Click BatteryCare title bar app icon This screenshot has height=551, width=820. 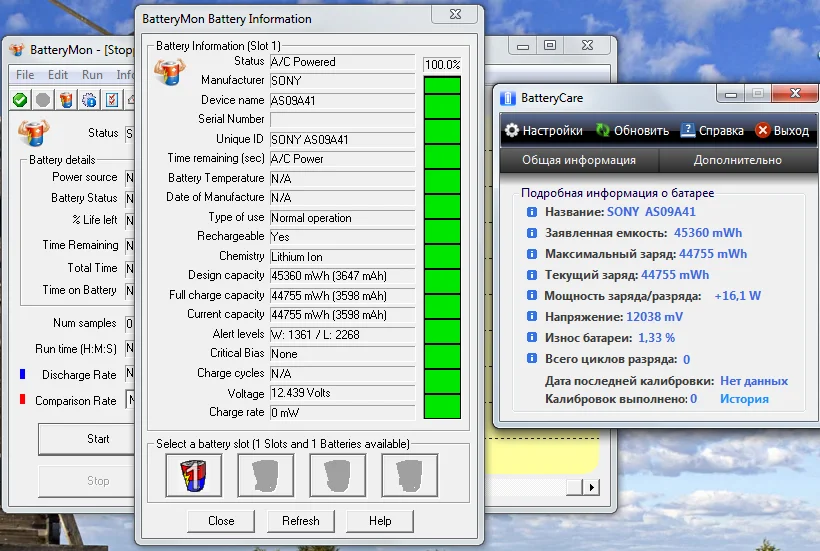pyautogui.click(x=507, y=98)
